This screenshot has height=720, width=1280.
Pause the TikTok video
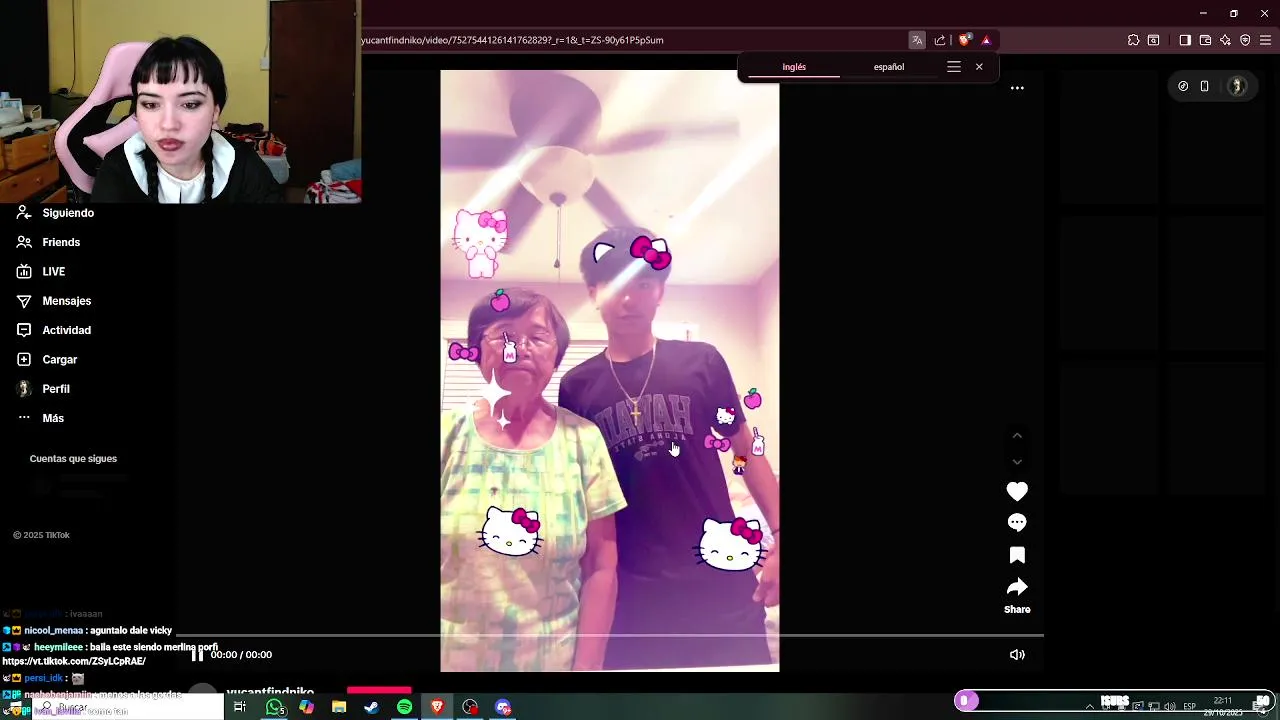tap(197, 655)
